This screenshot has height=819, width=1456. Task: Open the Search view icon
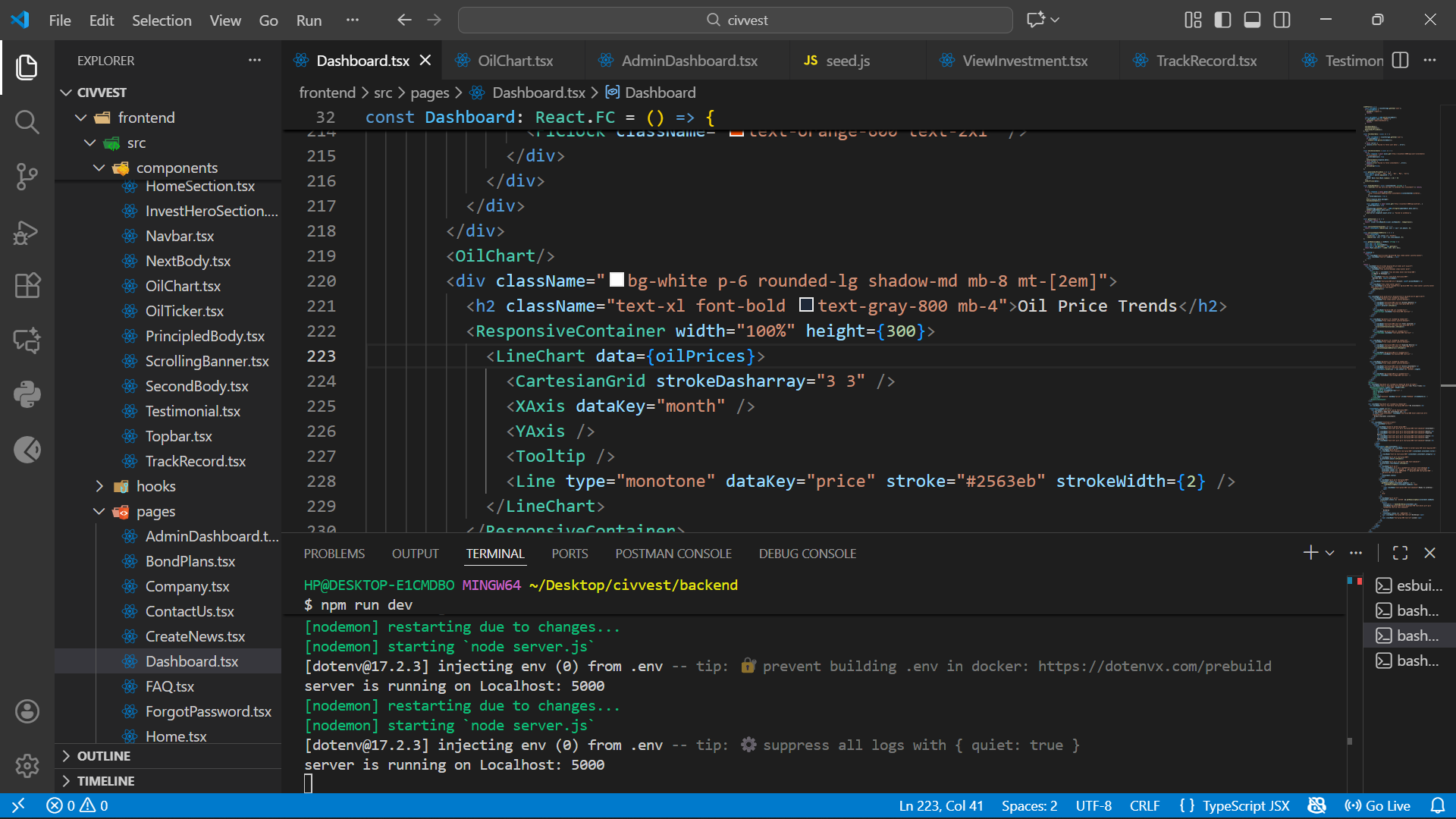(27, 122)
